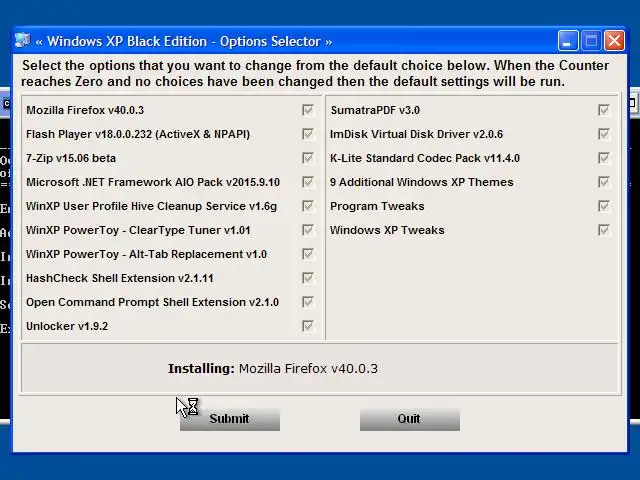
Task: Toggle K-Lite Standard Codec Pack checkbox
Action: [604, 158]
